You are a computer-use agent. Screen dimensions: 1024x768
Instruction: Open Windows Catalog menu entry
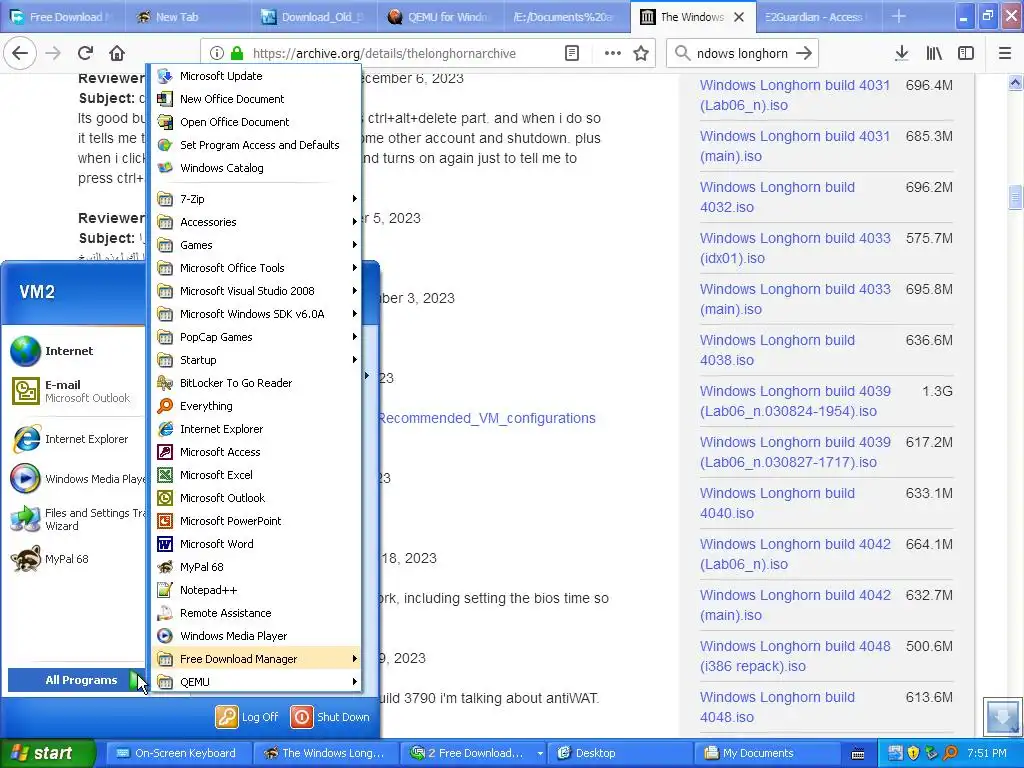pos(256,168)
